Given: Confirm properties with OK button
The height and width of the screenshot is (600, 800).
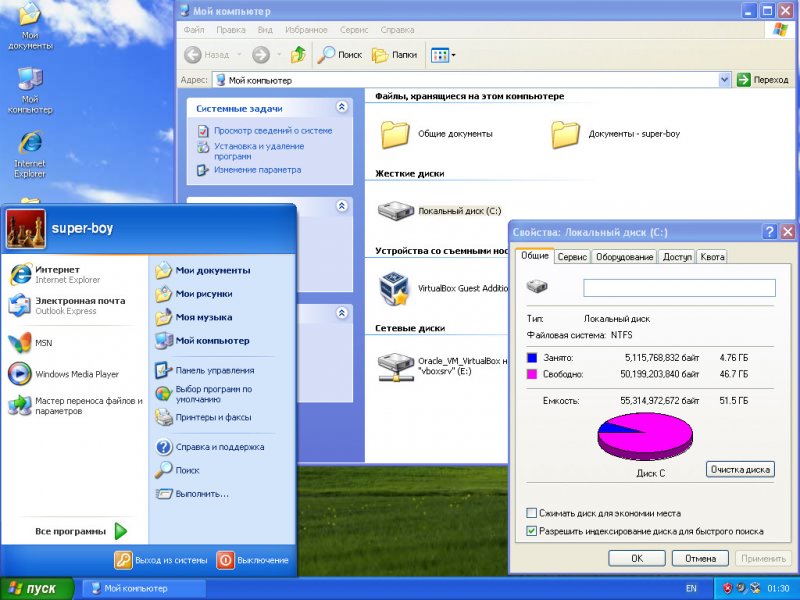Looking at the screenshot, I should [x=637, y=558].
